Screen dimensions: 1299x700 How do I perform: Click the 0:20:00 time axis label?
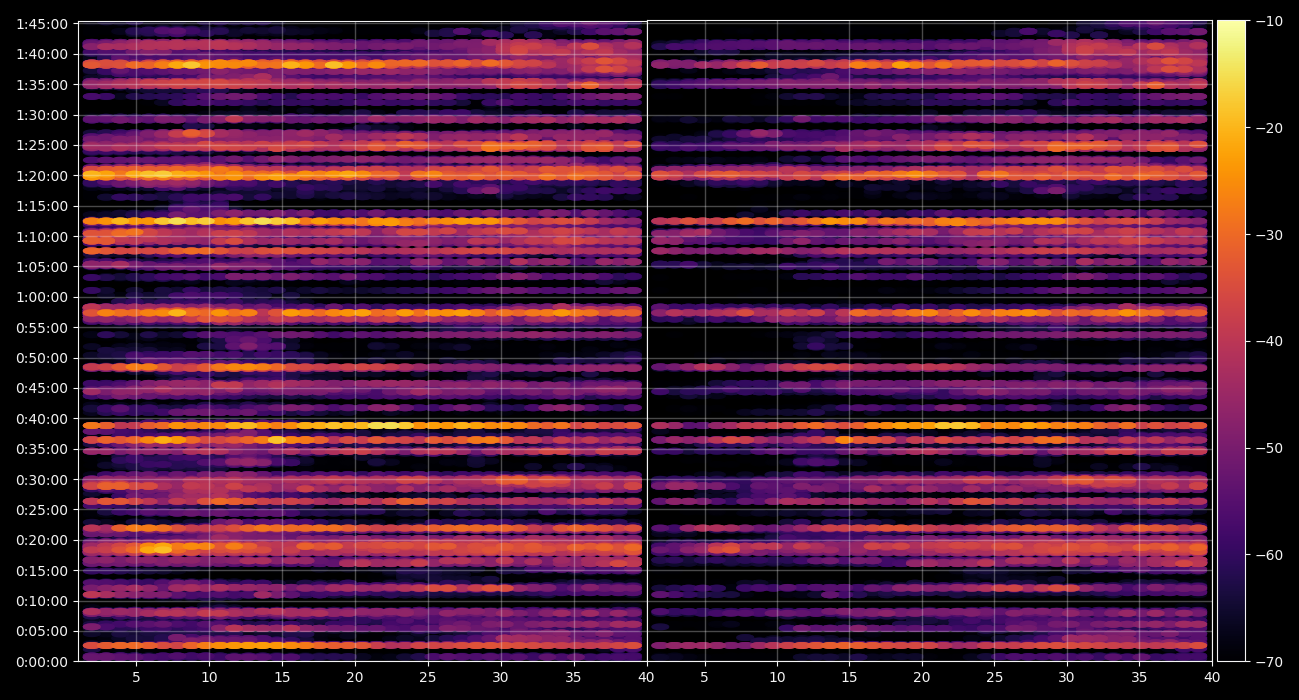tap(42, 540)
